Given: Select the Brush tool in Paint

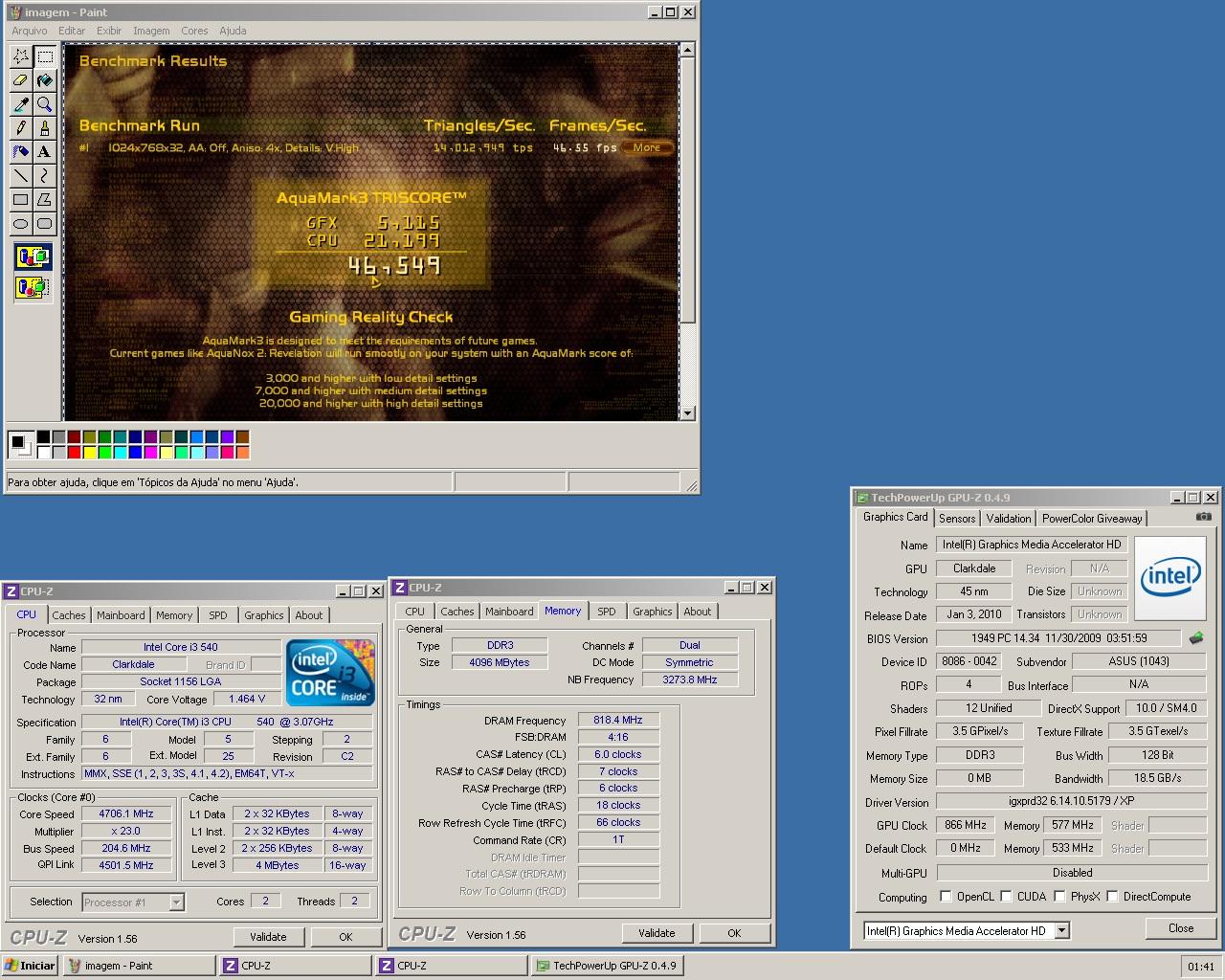Looking at the screenshot, I should click(x=44, y=128).
